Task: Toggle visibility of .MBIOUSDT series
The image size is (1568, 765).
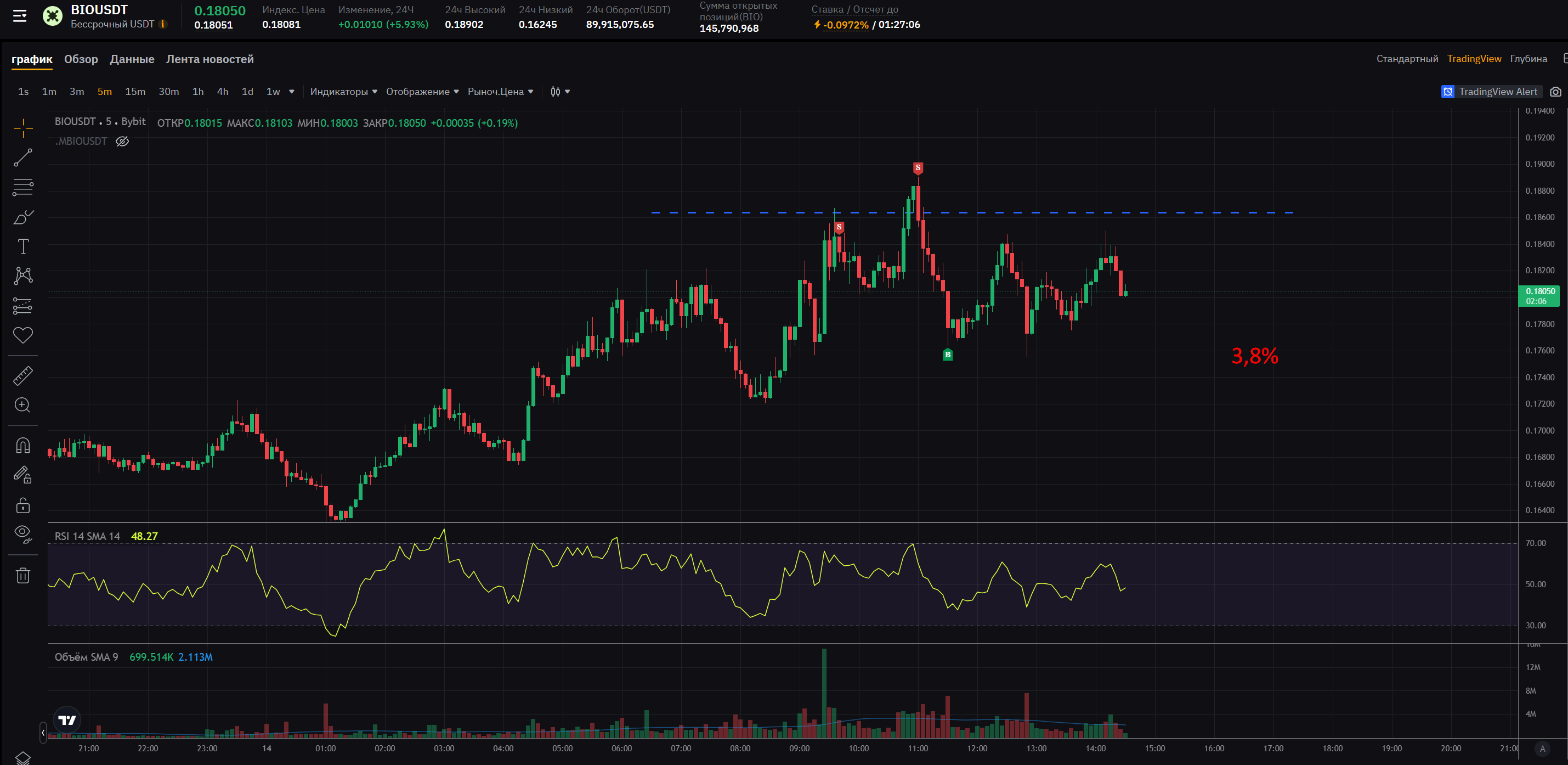Action: [122, 141]
